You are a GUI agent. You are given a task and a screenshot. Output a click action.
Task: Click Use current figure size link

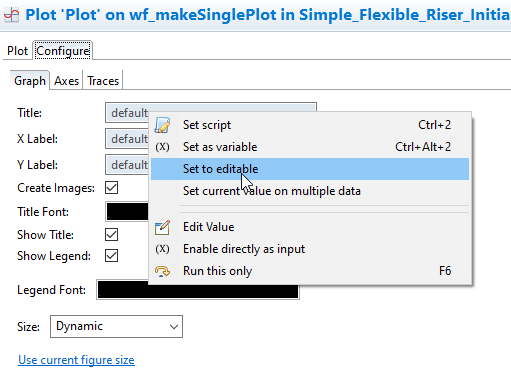pyautogui.click(x=76, y=360)
